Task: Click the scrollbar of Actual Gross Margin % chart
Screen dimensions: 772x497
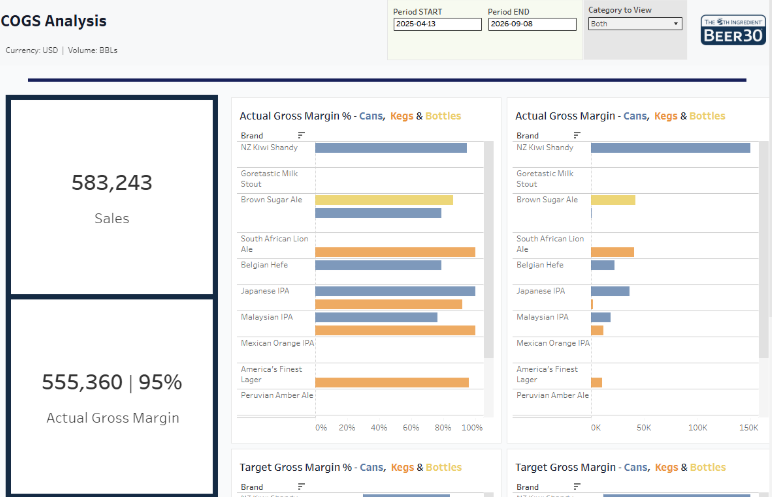Action: pos(488,250)
